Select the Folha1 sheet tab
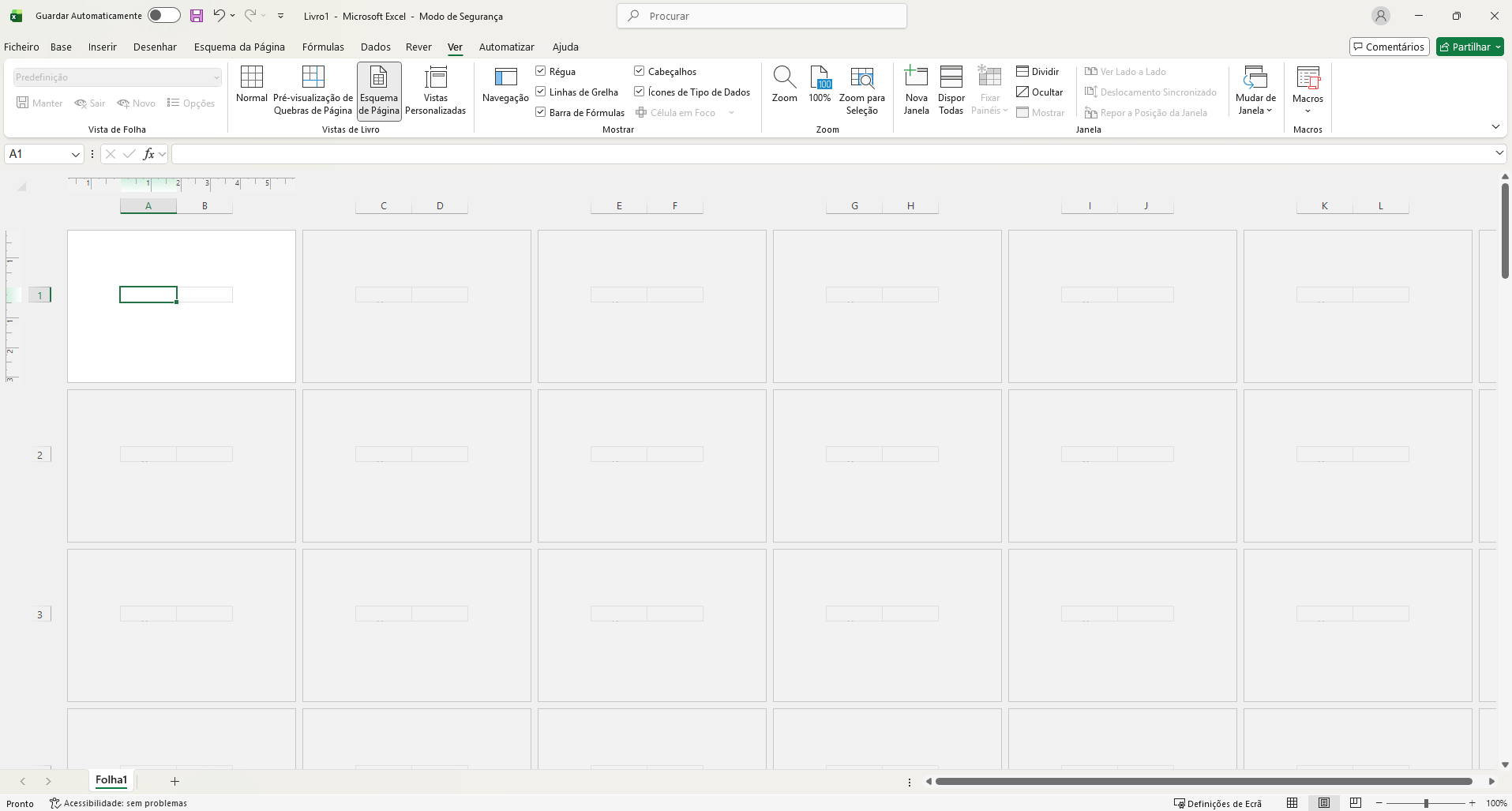 coord(111,780)
